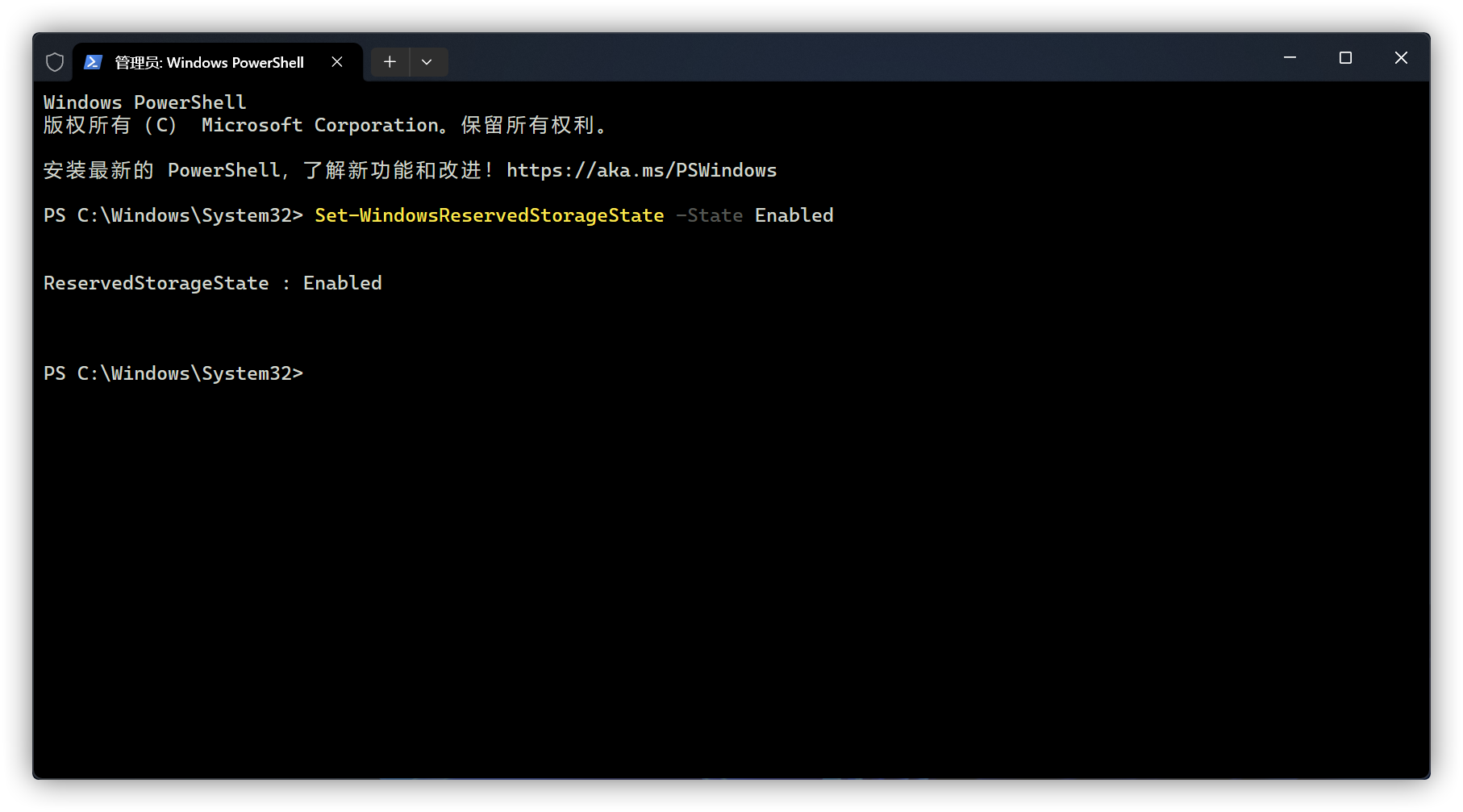The width and height of the screenshot is (1463, 812).
Task: Click the PowerShell logo left of the tab title
Action: click(x=94, y=61)
